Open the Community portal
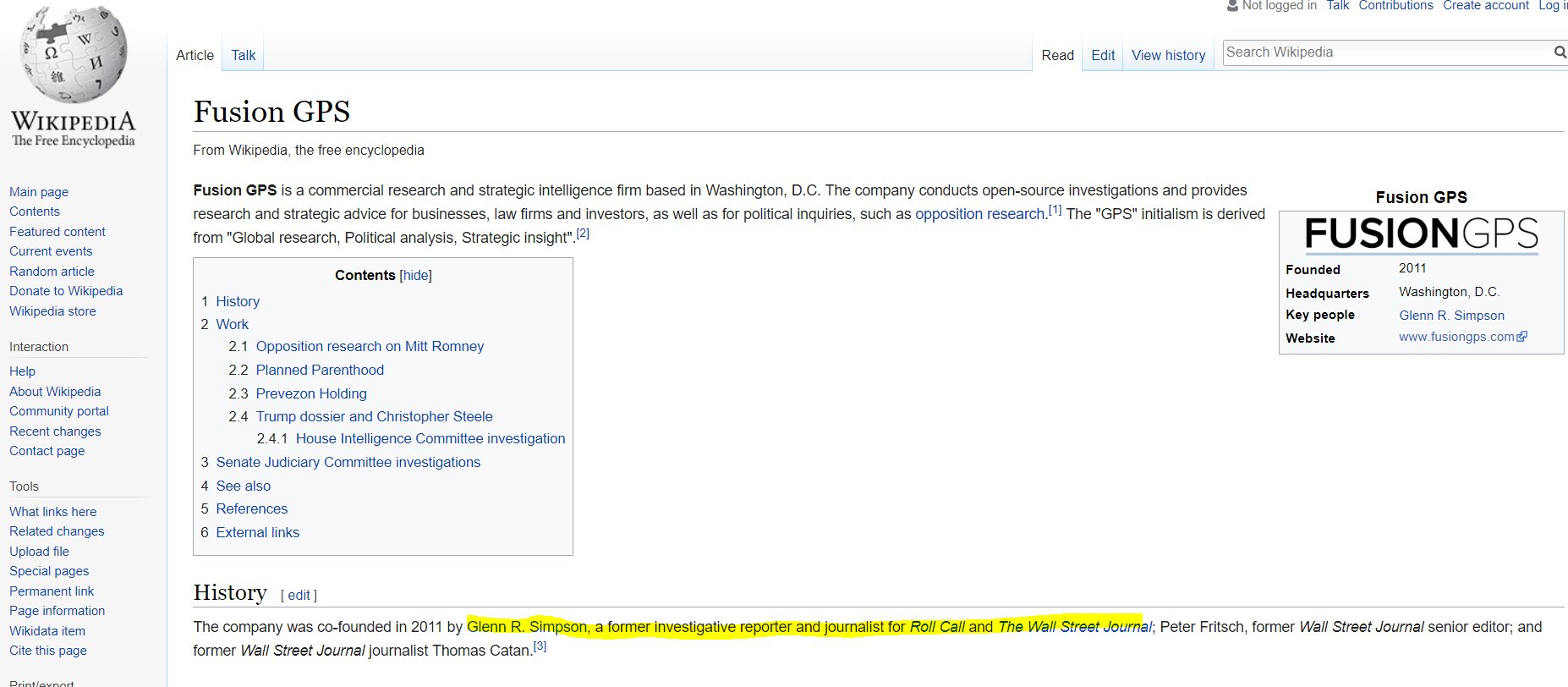 pos(59,411)
